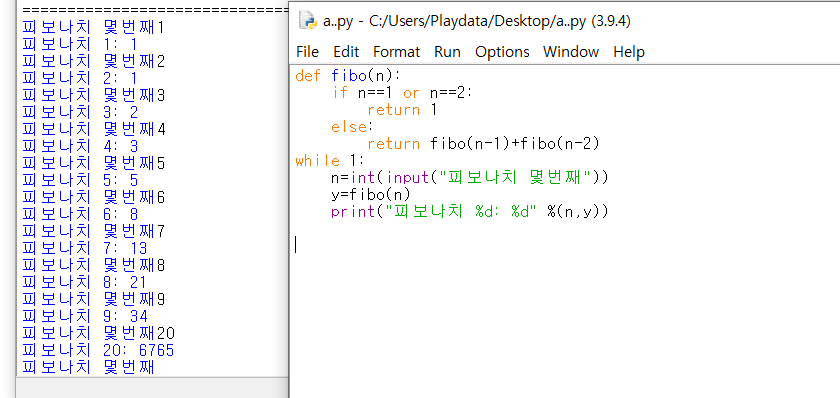Click shell output '피보나치 8: 21'
Image resolution: width=840 pixels, height=398 pixels.
tap(85, 282)
